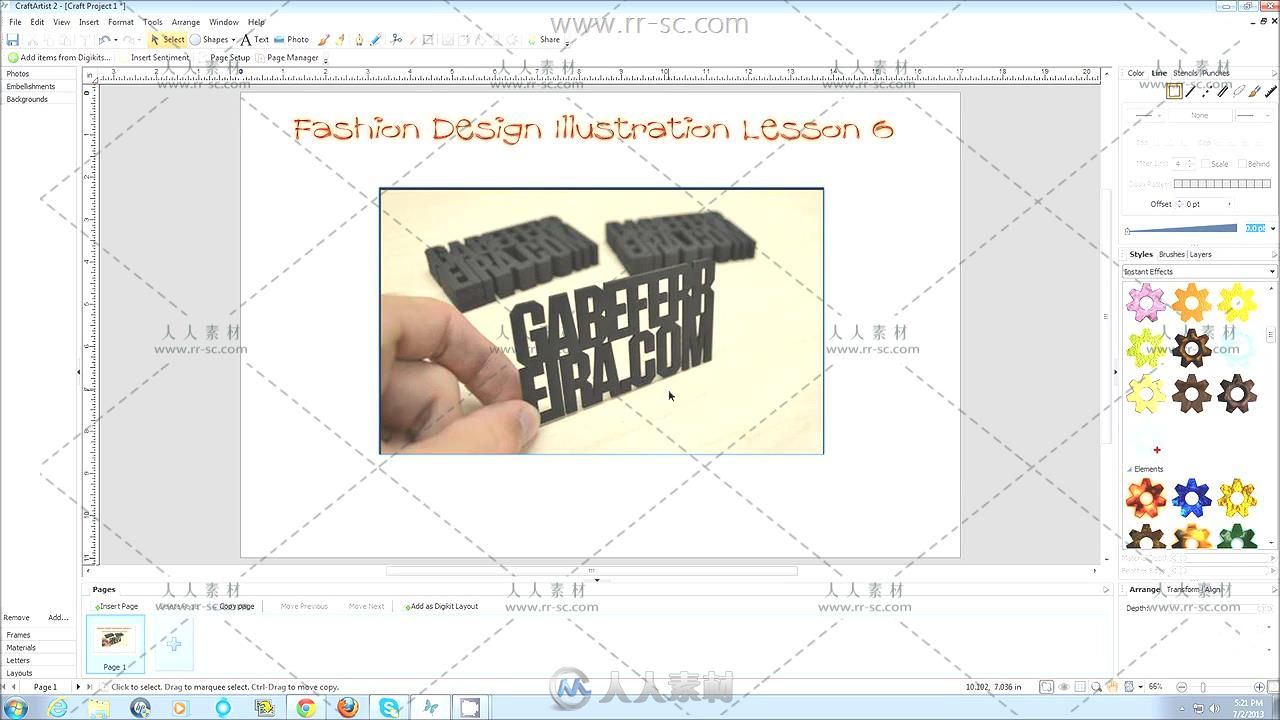
Task: Open the Insert menu
Action: [x=89, y=22]
